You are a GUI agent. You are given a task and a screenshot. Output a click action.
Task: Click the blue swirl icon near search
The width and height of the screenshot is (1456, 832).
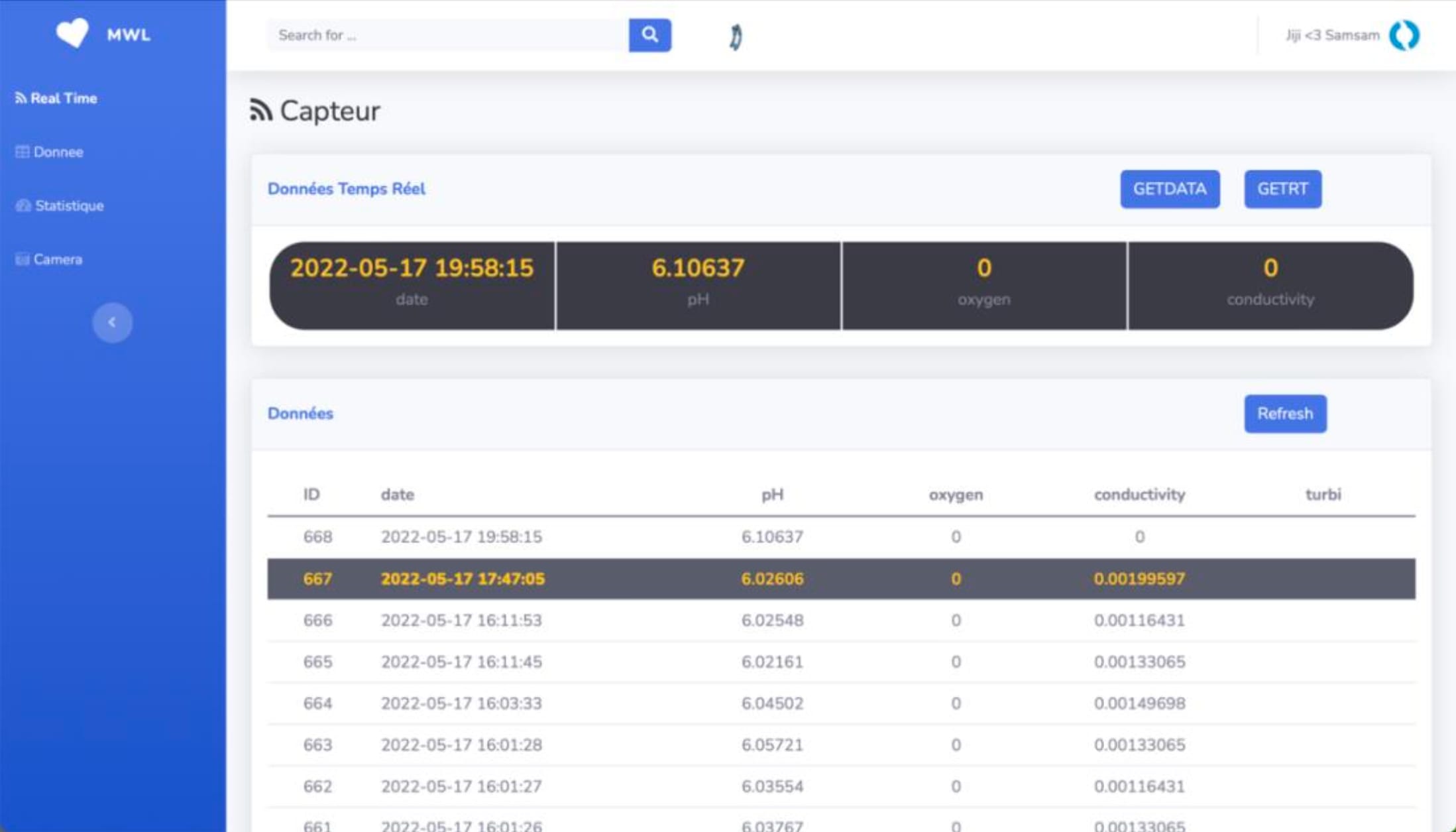pos(736,37)
